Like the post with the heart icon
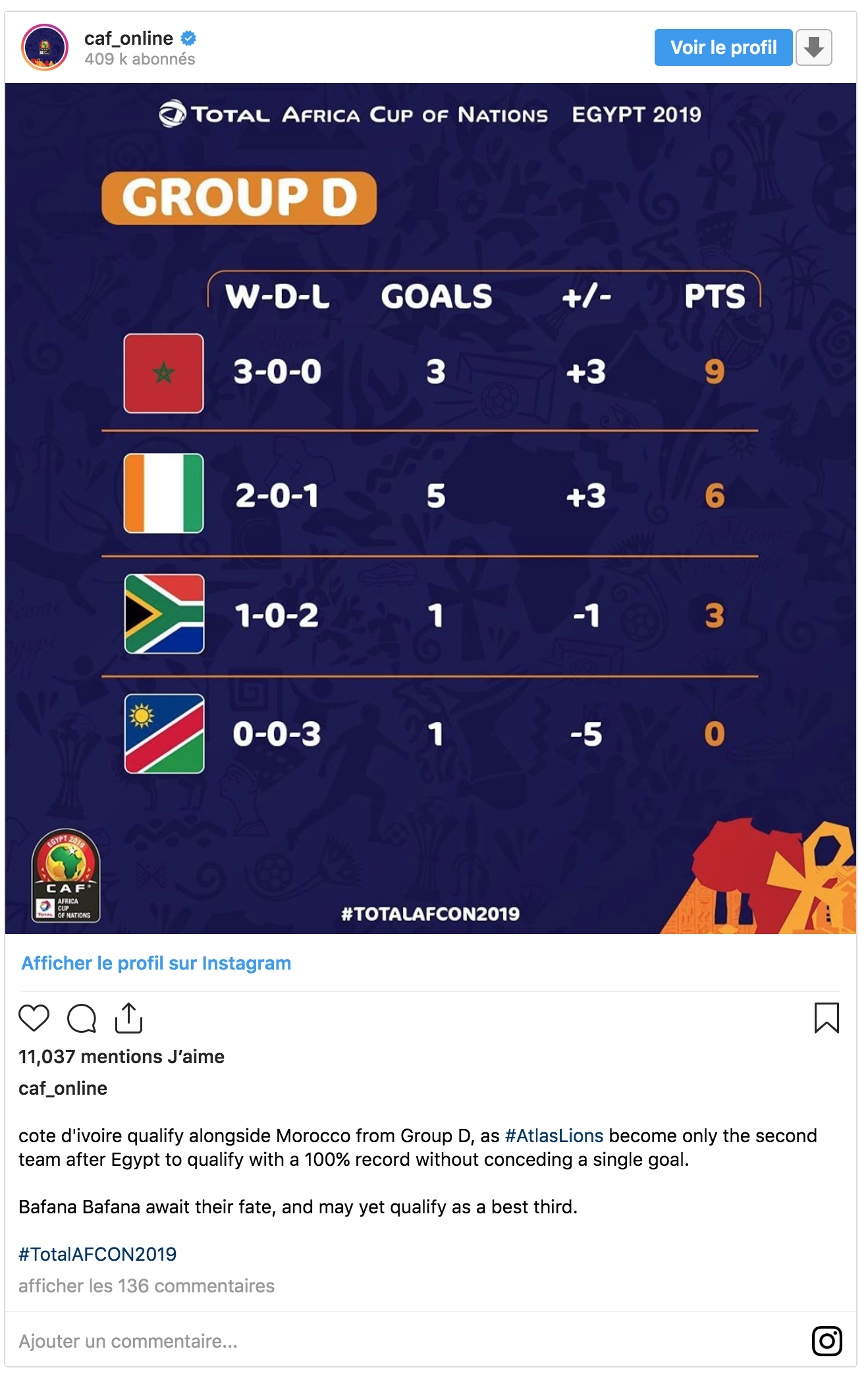The image size is (868, 1378). [34, 1018]
